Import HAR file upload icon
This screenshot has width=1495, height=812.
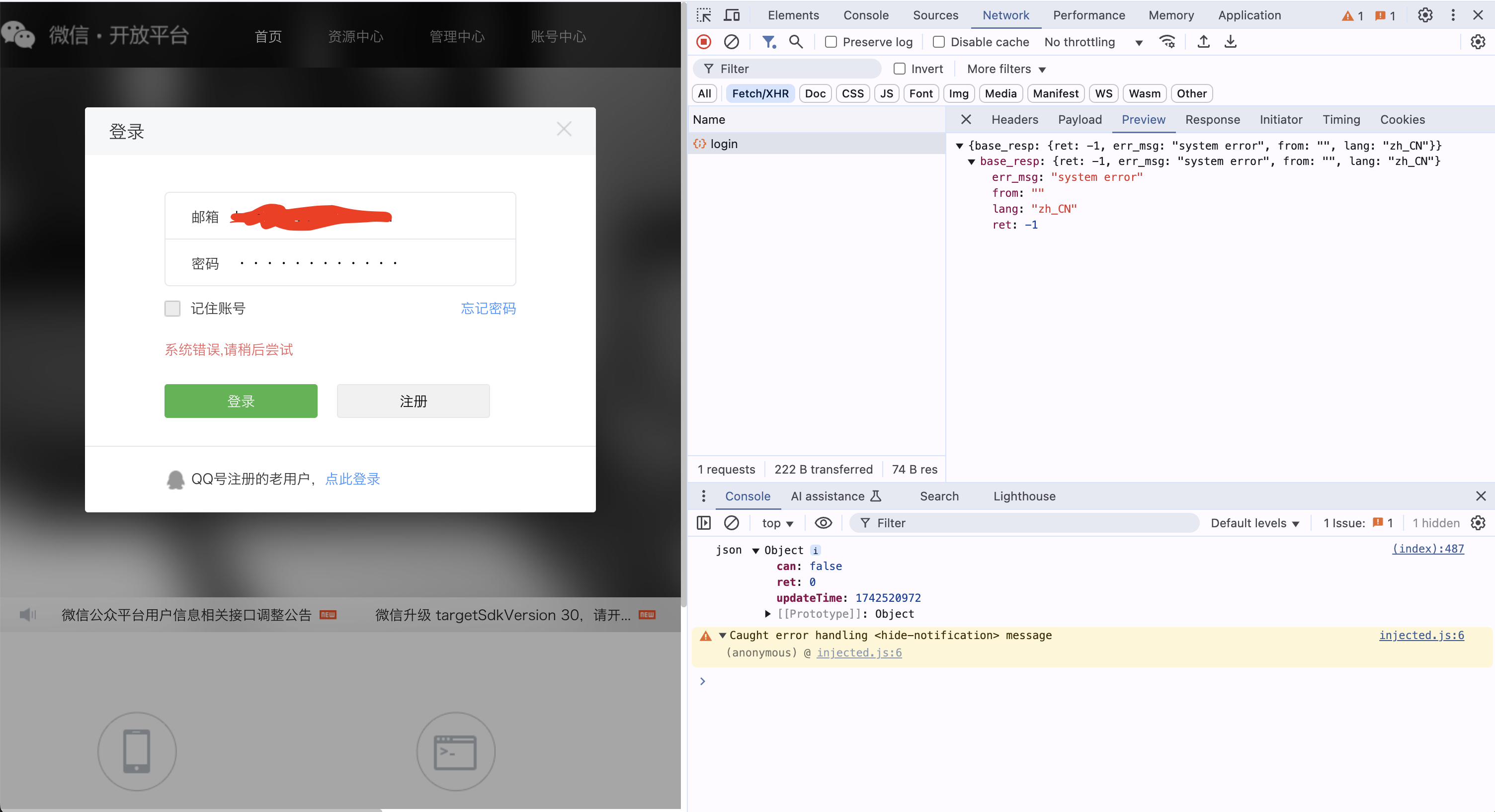coord(1204,42)
